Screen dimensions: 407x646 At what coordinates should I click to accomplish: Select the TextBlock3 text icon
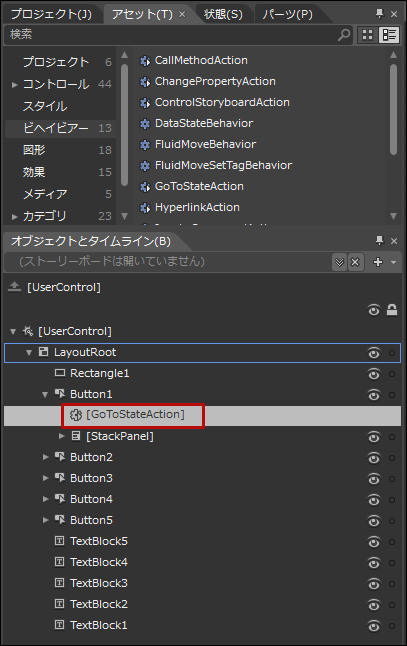[x=60, y=583]
